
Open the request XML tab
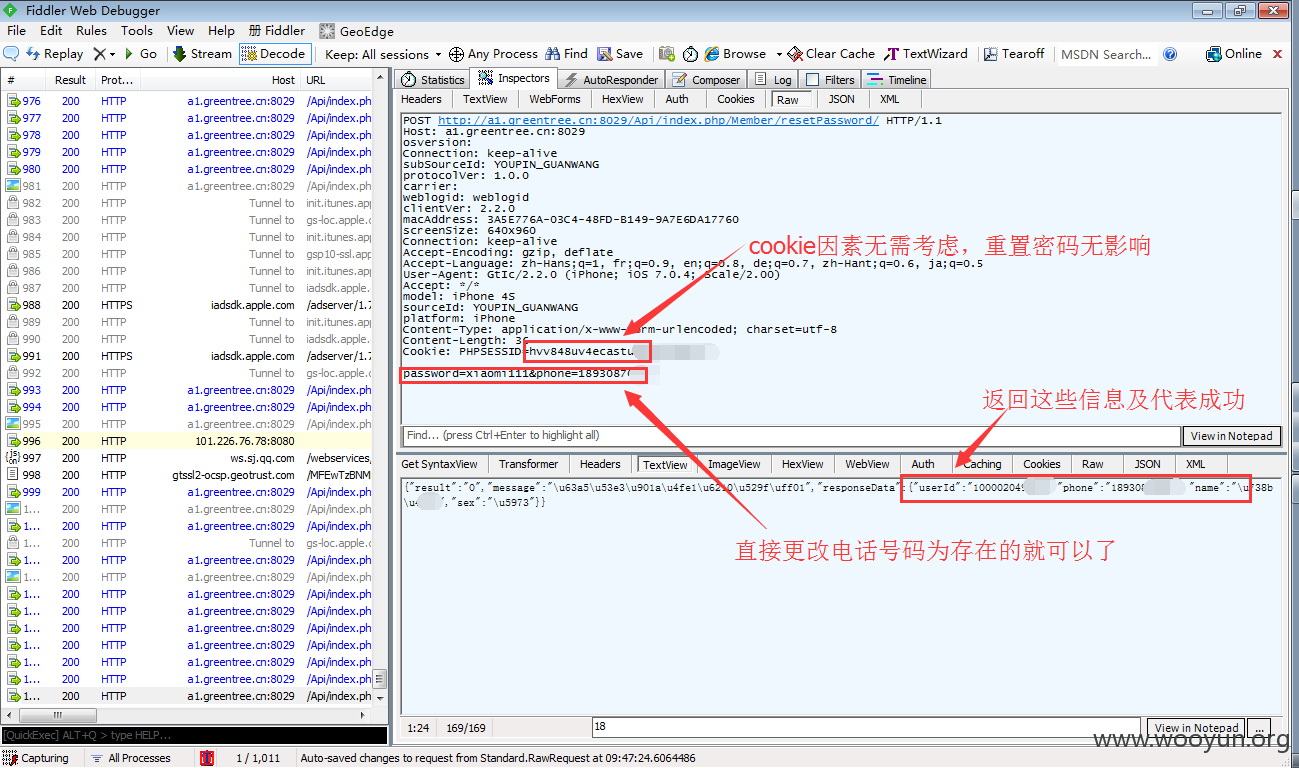(890, 99)
